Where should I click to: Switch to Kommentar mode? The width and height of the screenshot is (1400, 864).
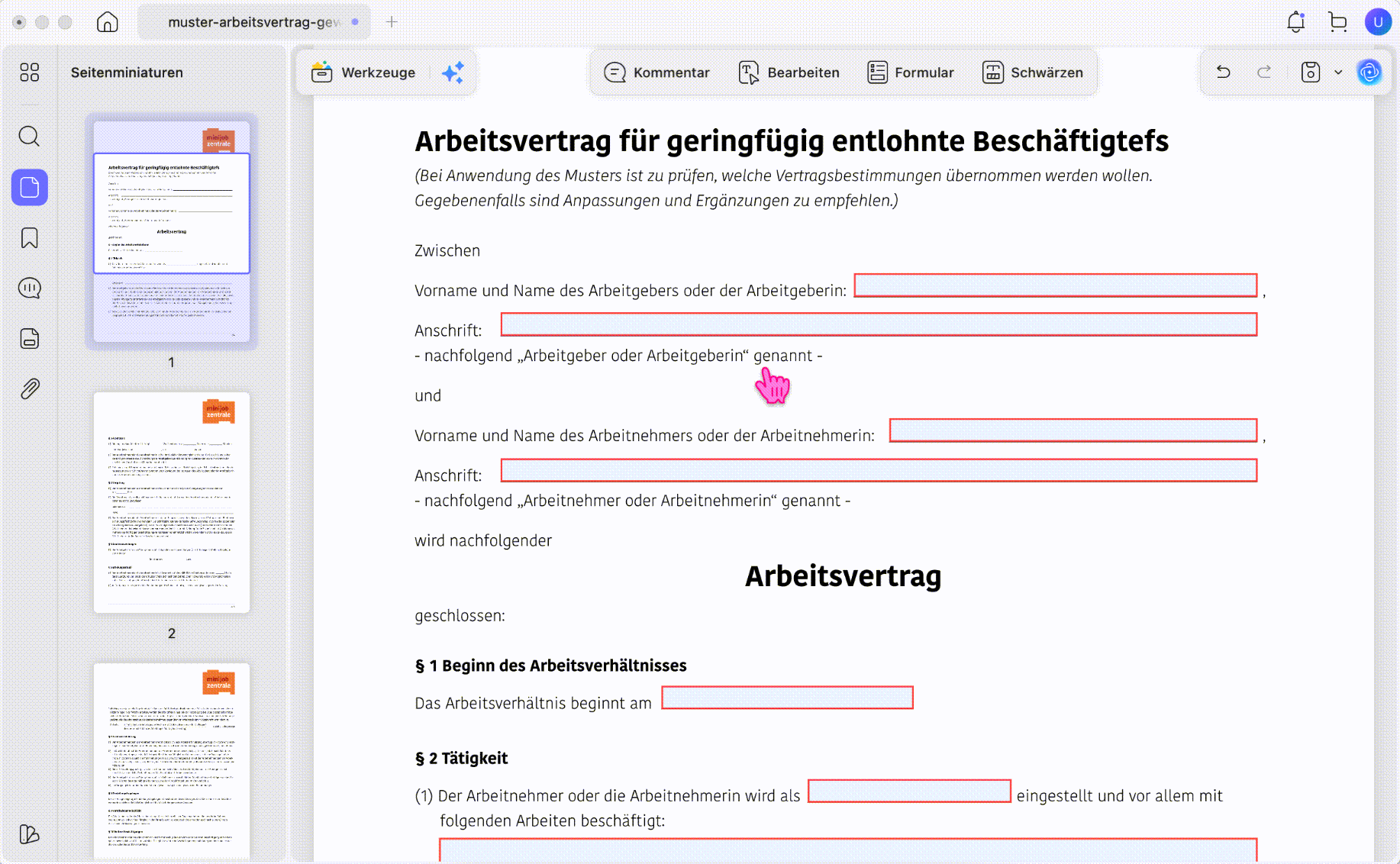[656, 73]
